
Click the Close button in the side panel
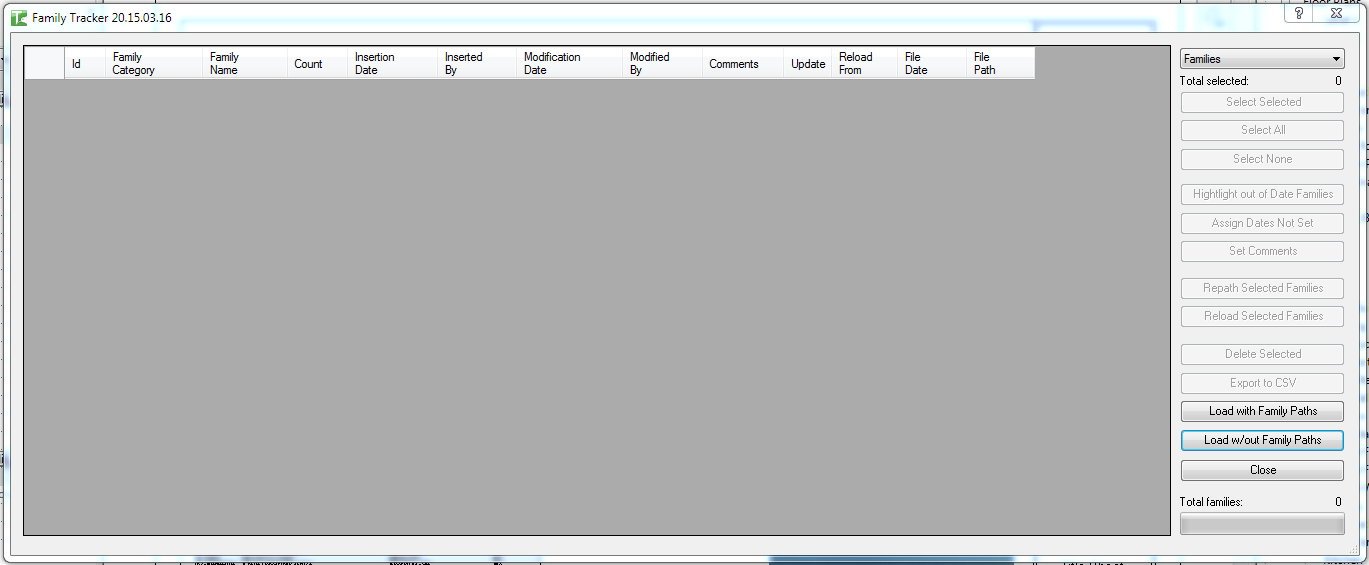coord(1262,470)
